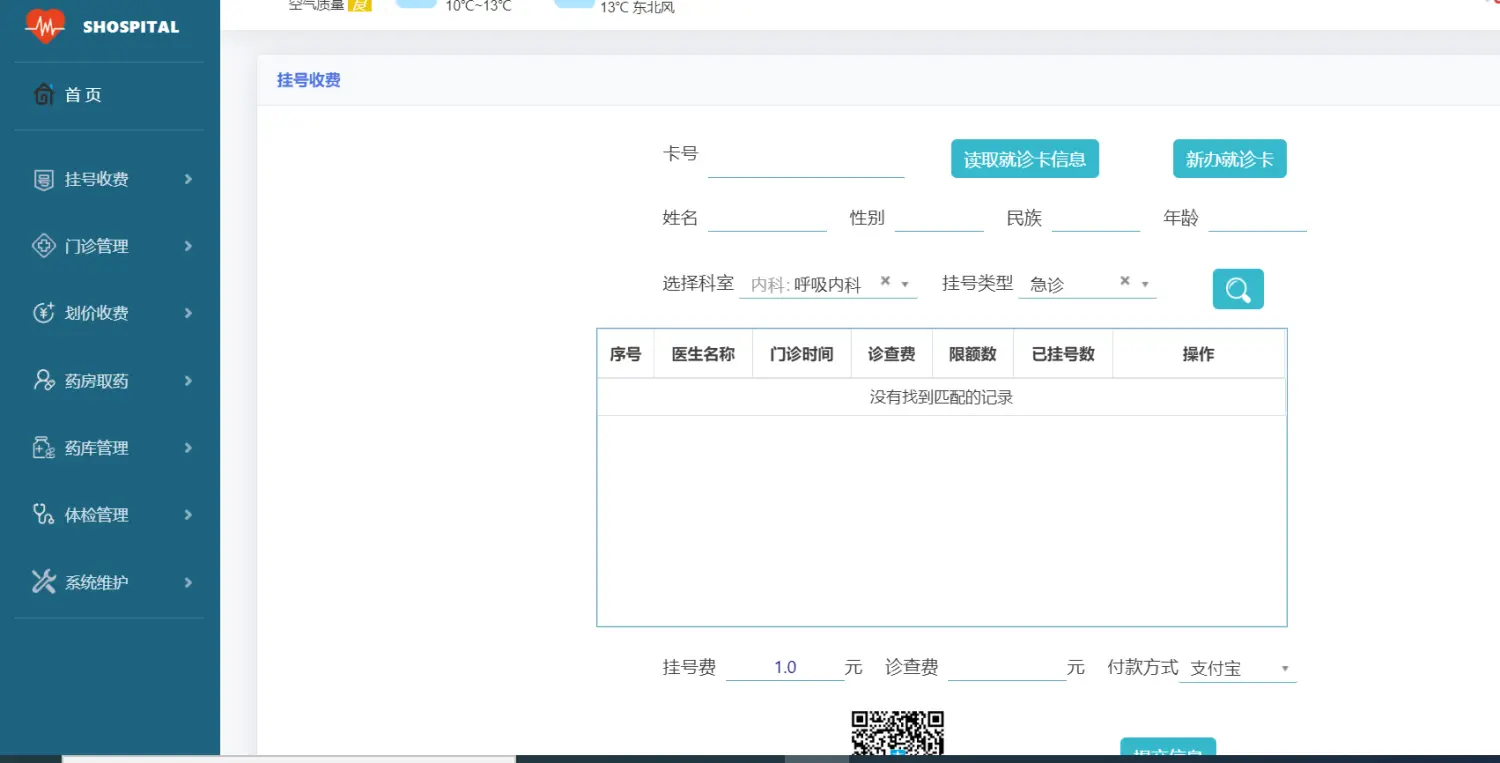Image resolution: width=1500 pixels, height=763 pixels.
Task: Click the 诊查费 column header
Action: (x=892, y=354)
